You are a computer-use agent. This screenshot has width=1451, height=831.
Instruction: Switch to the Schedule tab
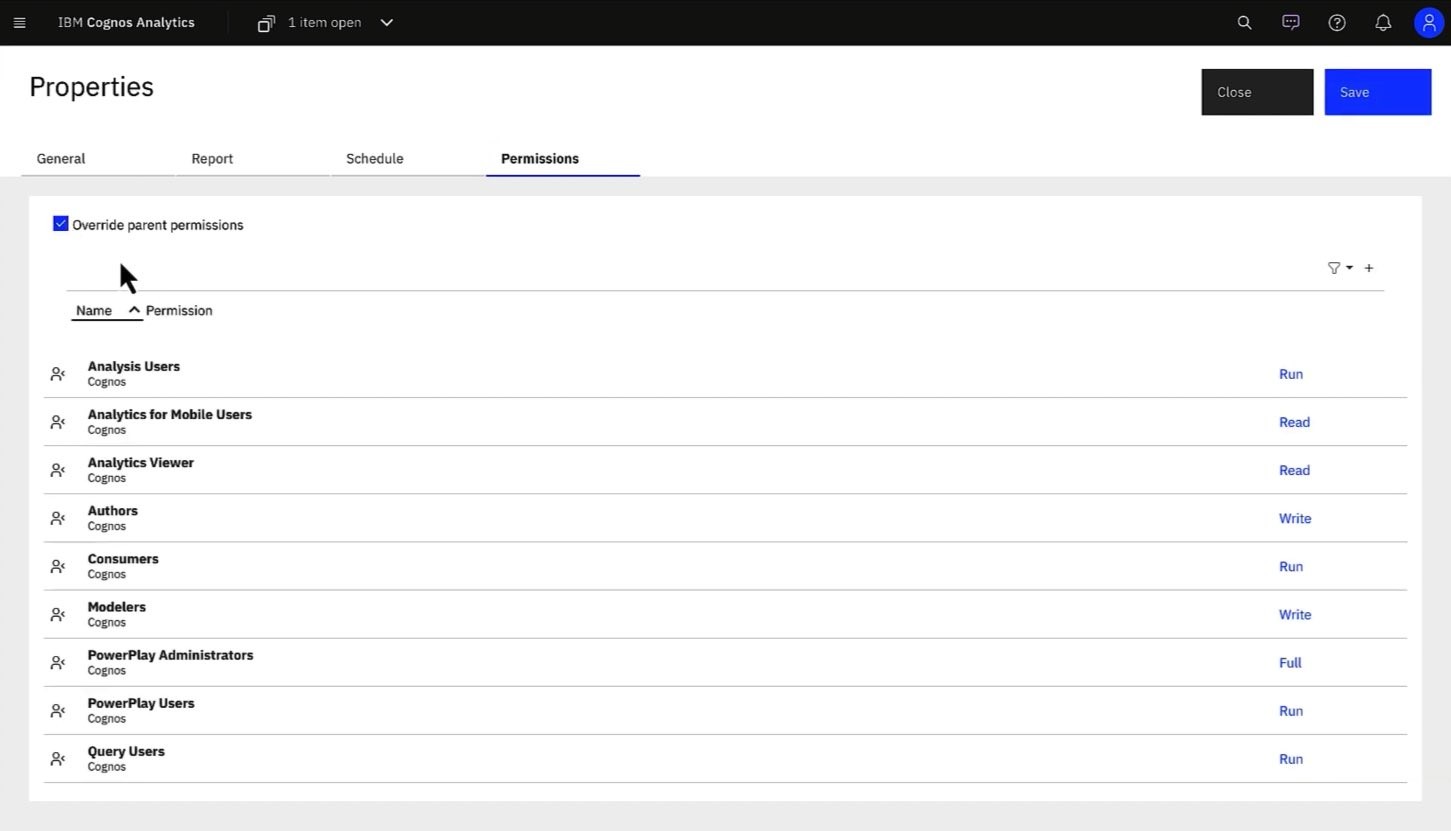click(374, 158)
